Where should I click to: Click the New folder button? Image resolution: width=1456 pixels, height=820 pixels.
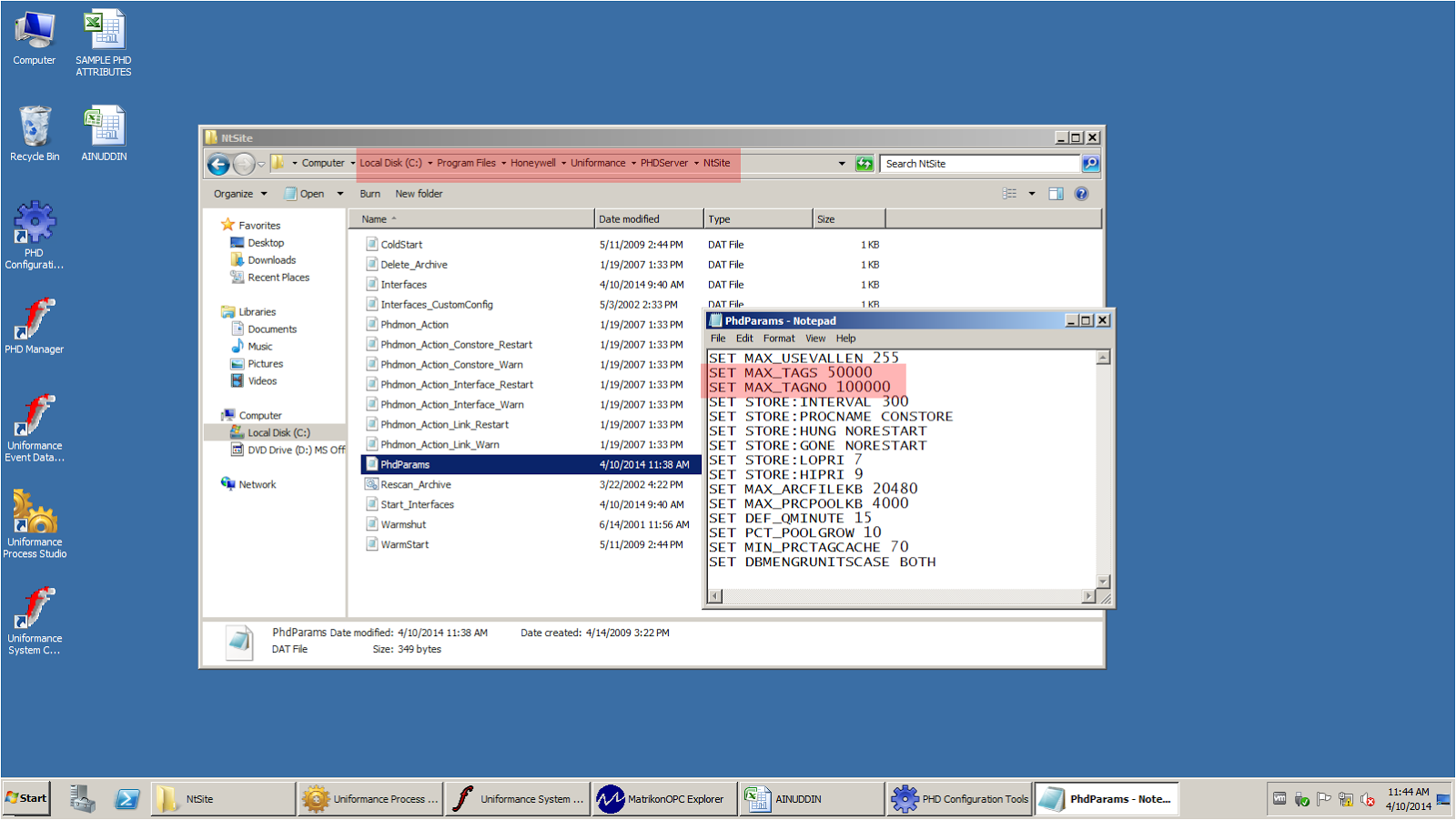pos(419,193)
